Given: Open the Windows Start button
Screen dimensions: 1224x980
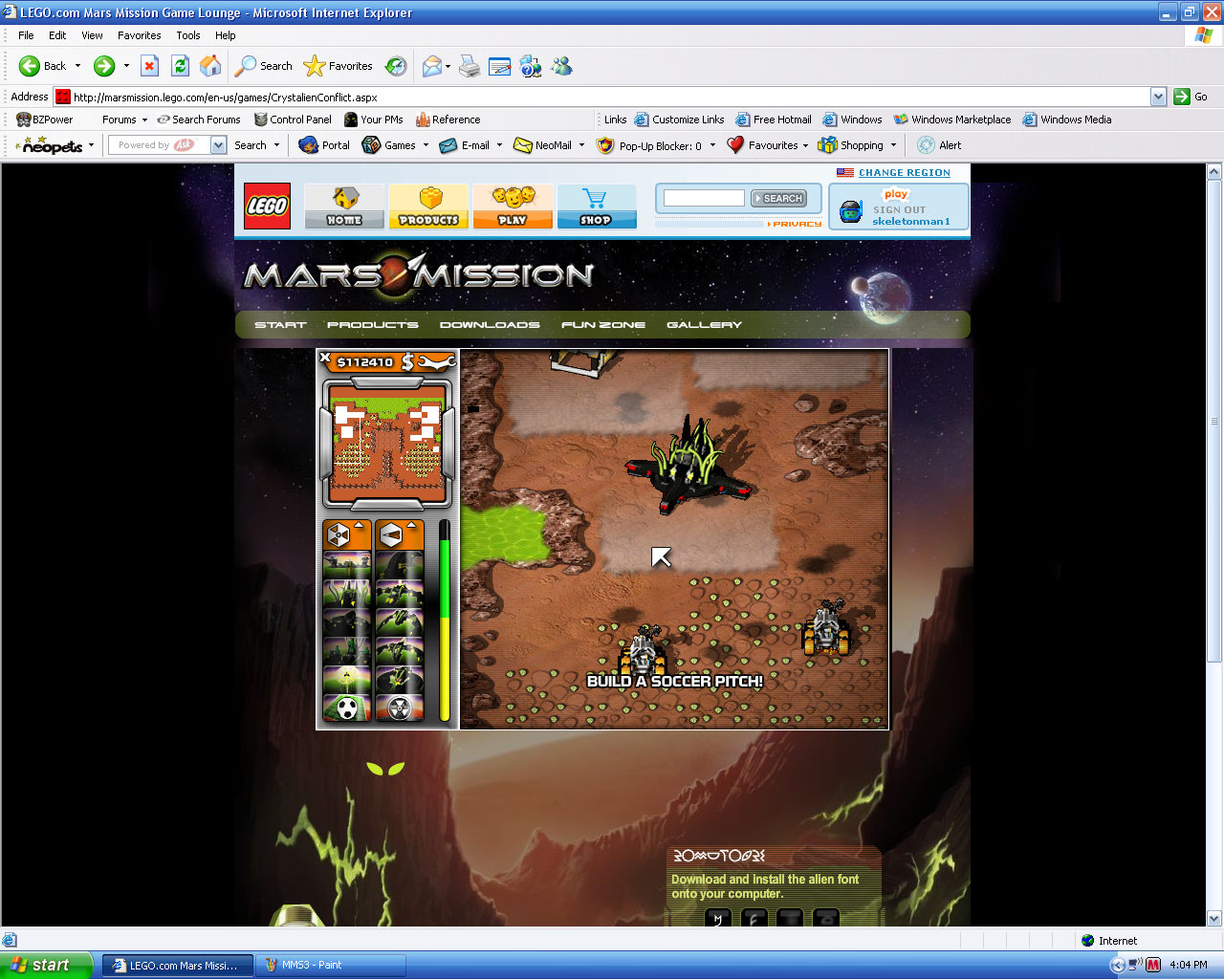Looking at the screenshot, I should tap(47, 966).
